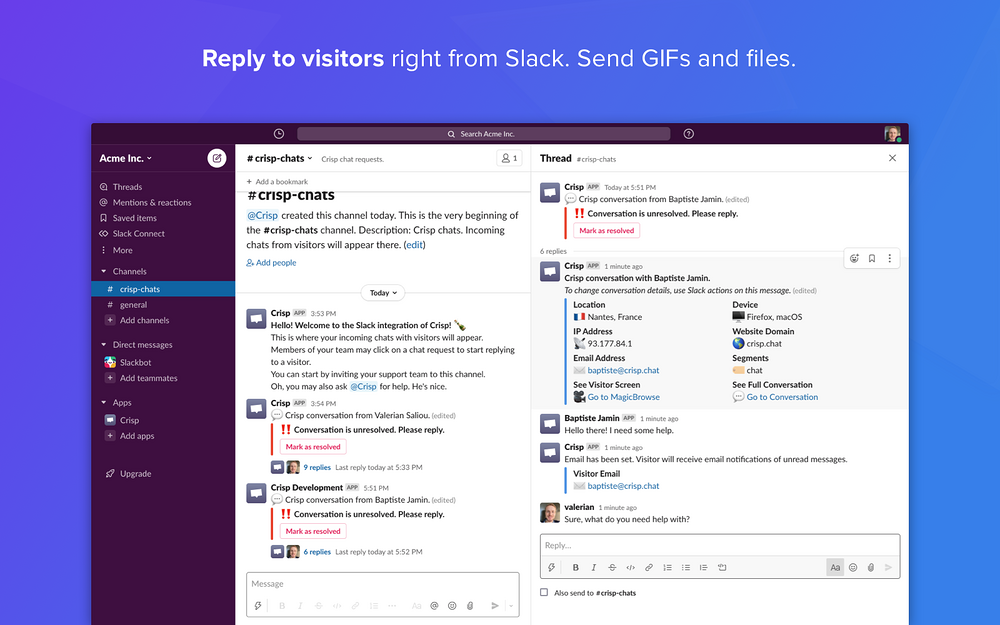This screenshot has width=1000, height=625.
Task: Toggle italic in the thread reply toolbar
Action: coord(594,568)
